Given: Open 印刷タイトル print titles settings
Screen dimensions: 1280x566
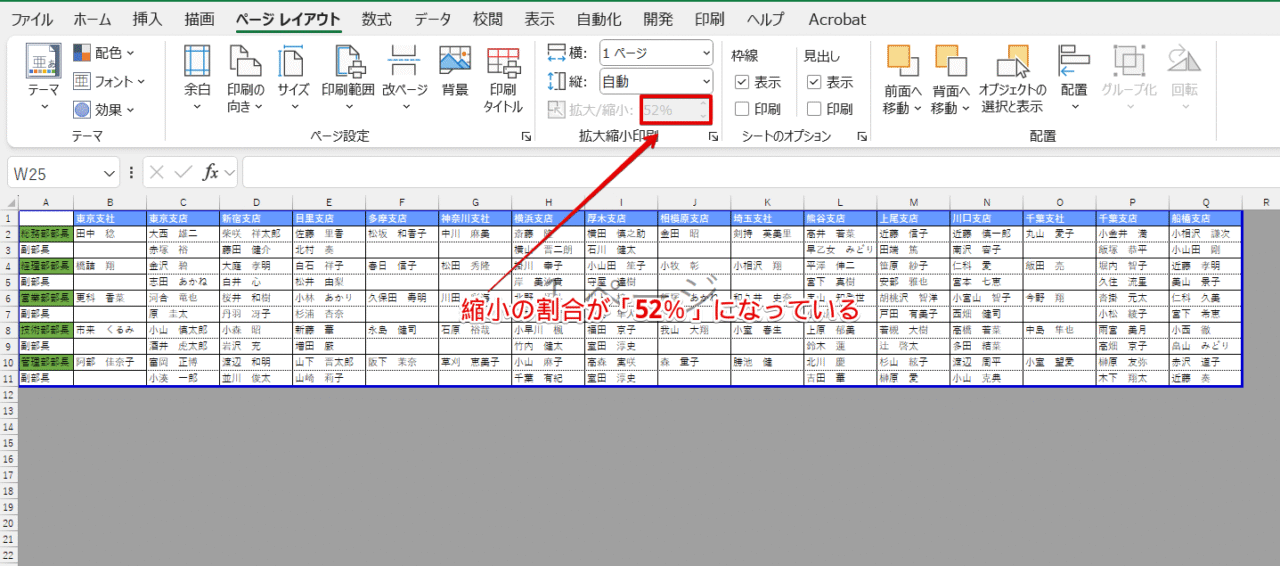Looking at the screenshot, I should point(503,78).
